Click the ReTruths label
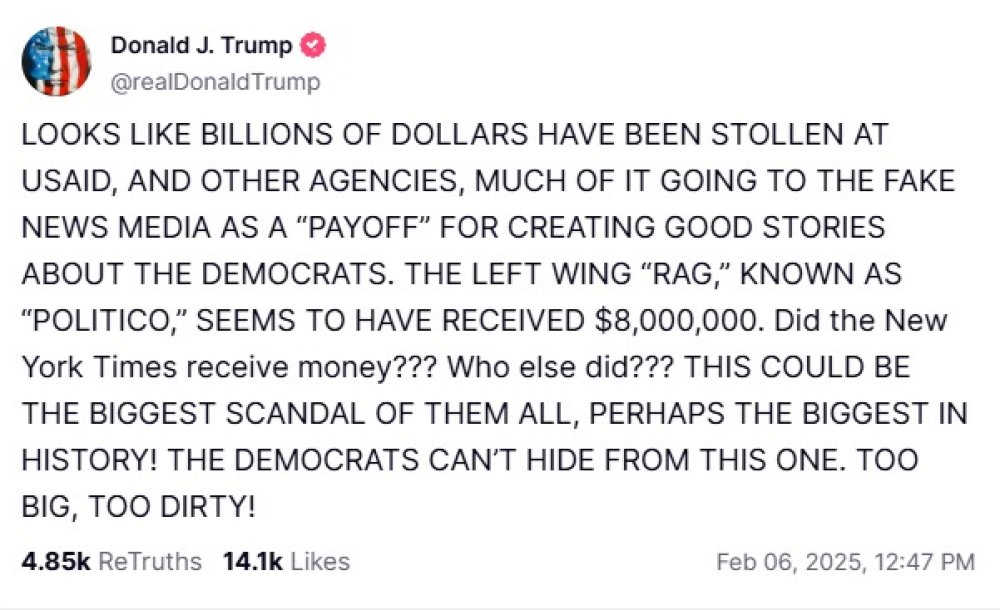Viewport: 1000px width, 610px height. point(151,562)
